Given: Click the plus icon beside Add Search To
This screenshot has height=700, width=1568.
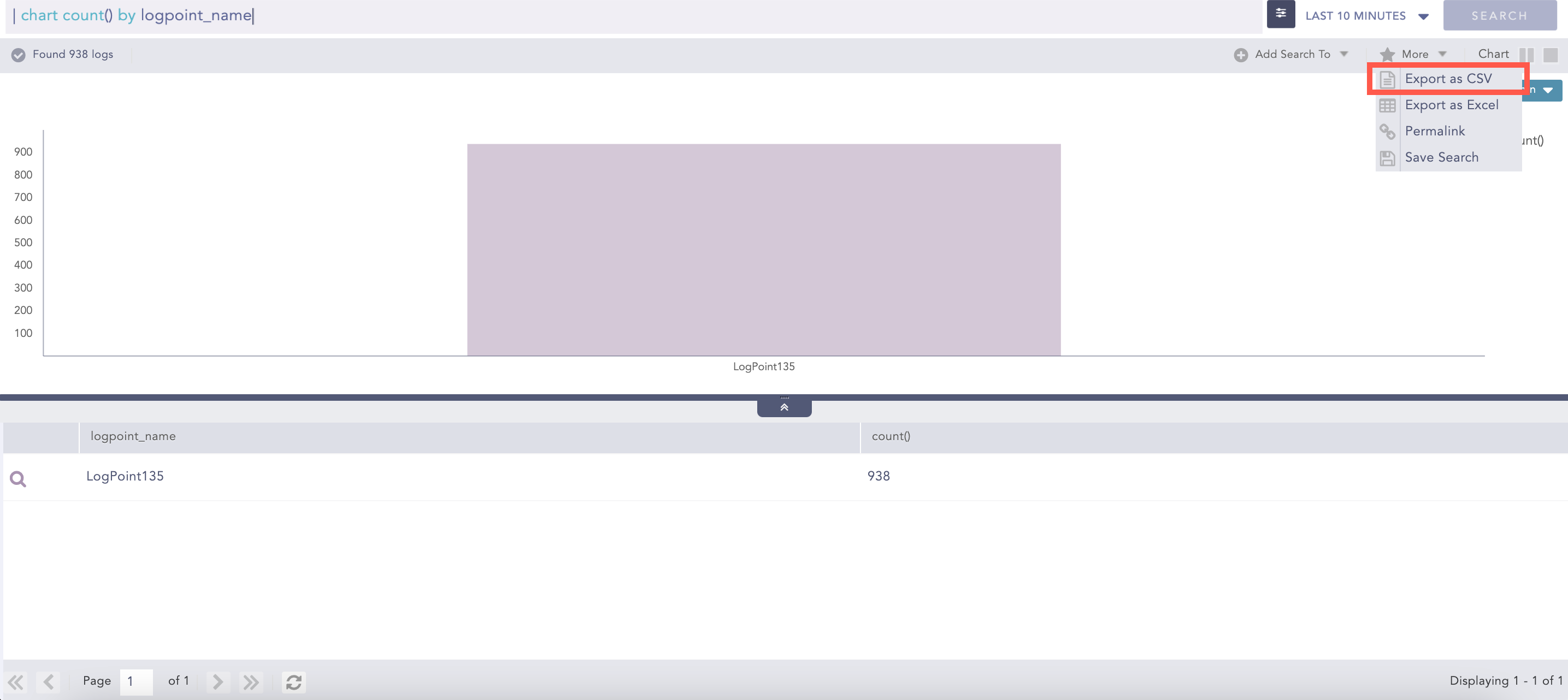Looking at the screenshot, I should click(1241, 54).
